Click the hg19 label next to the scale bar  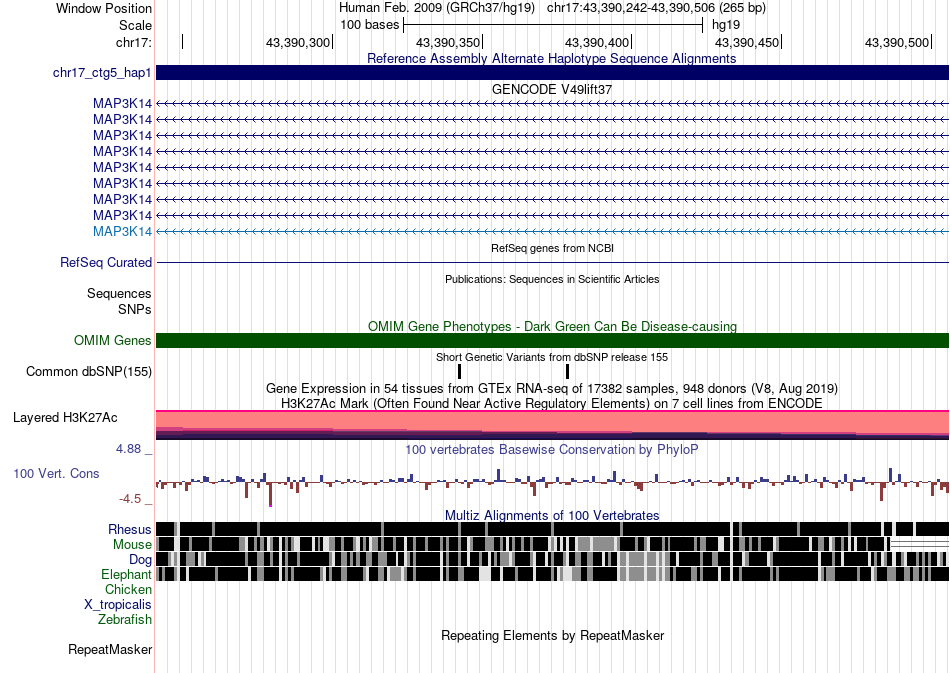pos(726,25)
